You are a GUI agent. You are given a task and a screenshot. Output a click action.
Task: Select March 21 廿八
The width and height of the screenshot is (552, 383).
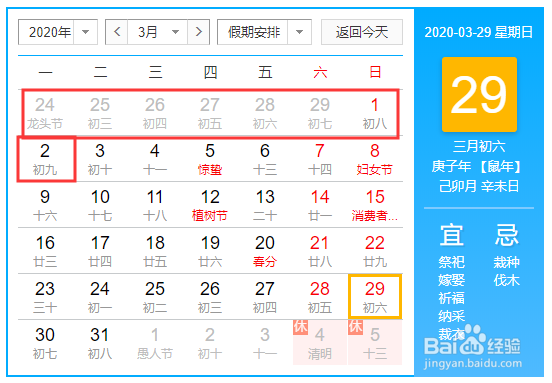point(320,251)
